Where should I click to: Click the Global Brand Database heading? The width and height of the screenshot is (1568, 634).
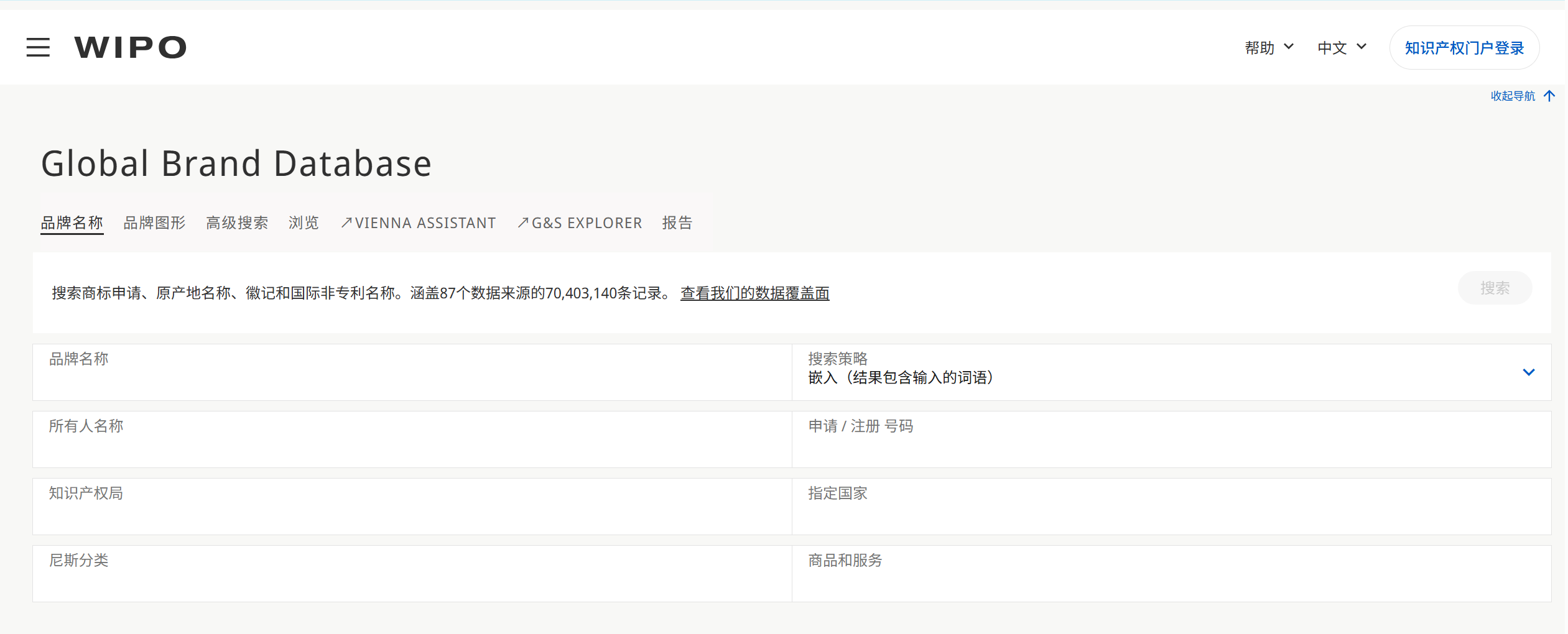pos(236,163)
